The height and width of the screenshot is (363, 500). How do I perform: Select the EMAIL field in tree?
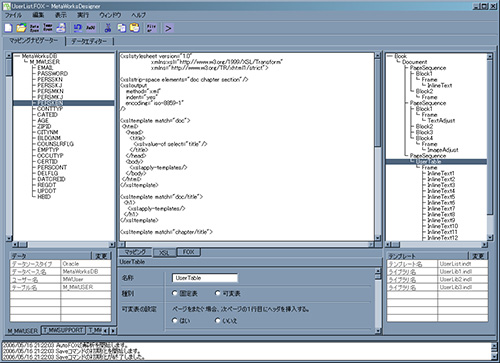tap(45, 68)
